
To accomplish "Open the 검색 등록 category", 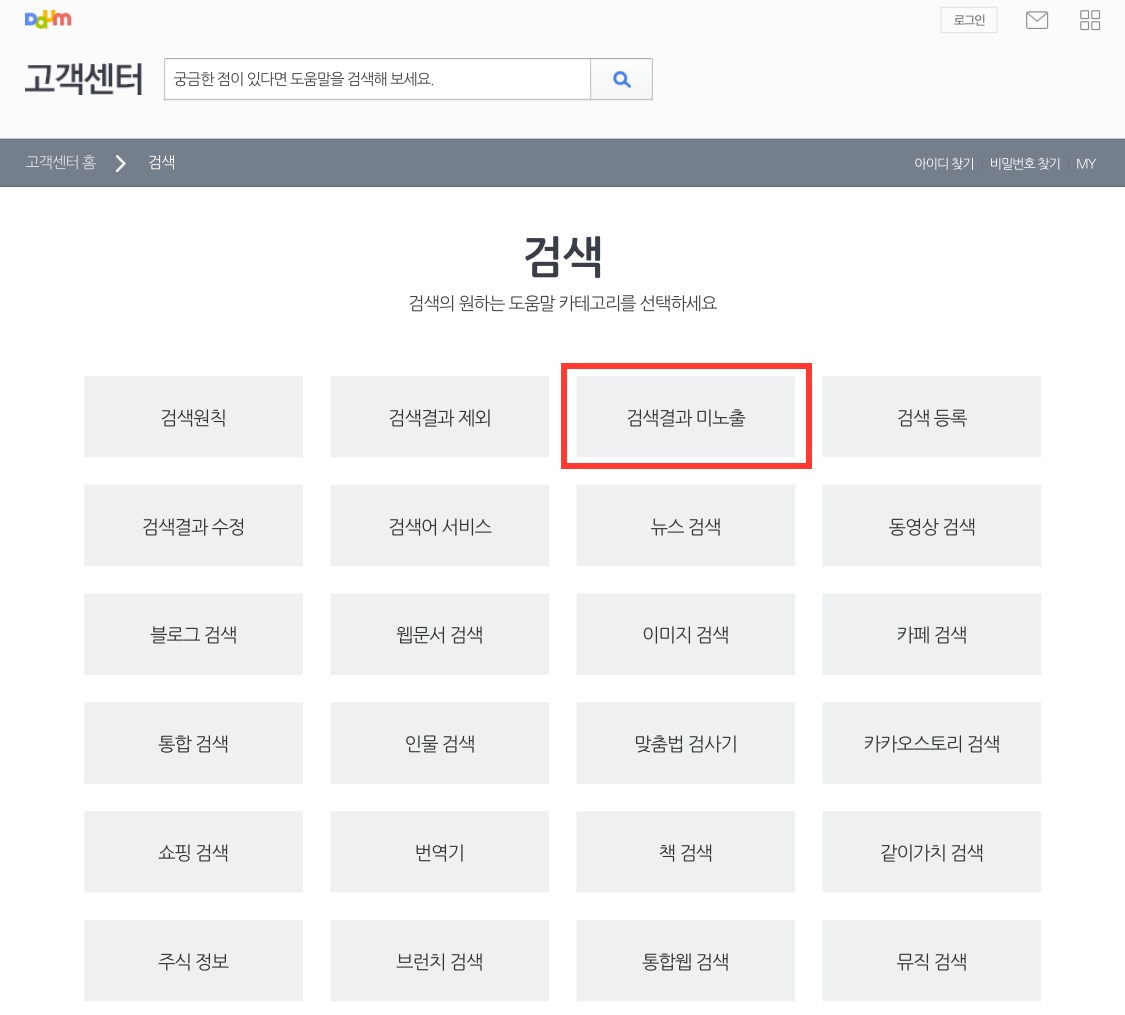I will pyautogui.click(x=931, y=416).
